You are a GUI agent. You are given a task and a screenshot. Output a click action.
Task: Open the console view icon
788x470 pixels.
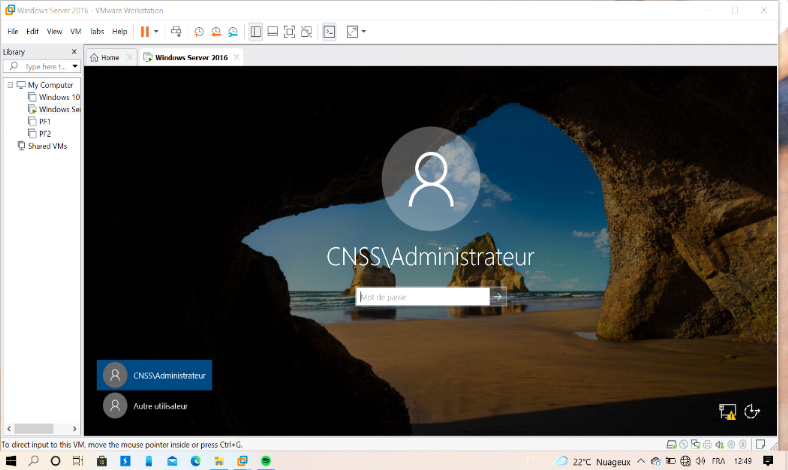pos(329,32)
